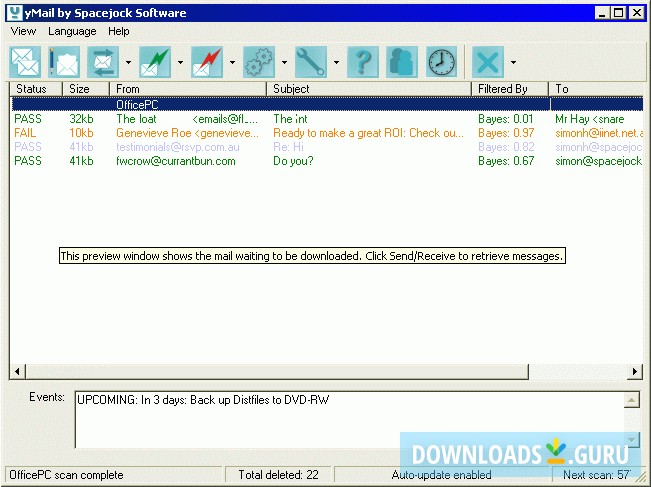Open the Language menu

72,31
